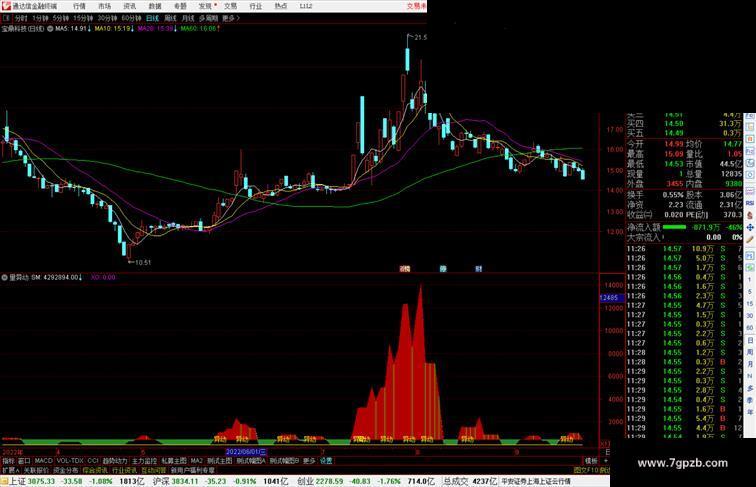Open the 综合资讯 tab
Image resolution: width=756 pixels, height=487 pixels.
point(95,470)
